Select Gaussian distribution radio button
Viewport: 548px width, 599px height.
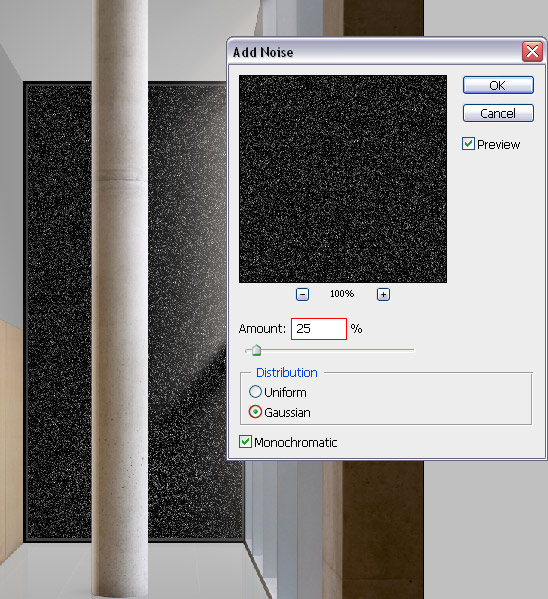click(255, 412)
